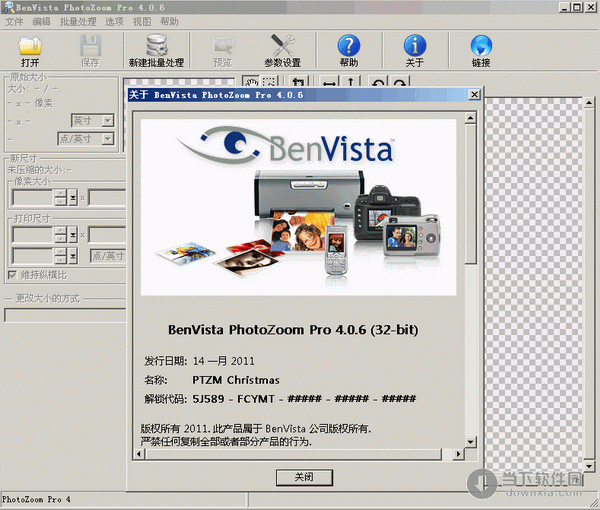Click the 像素大小 width input field
Viewport: 600px width, 510px height.
tap(33, 197)
